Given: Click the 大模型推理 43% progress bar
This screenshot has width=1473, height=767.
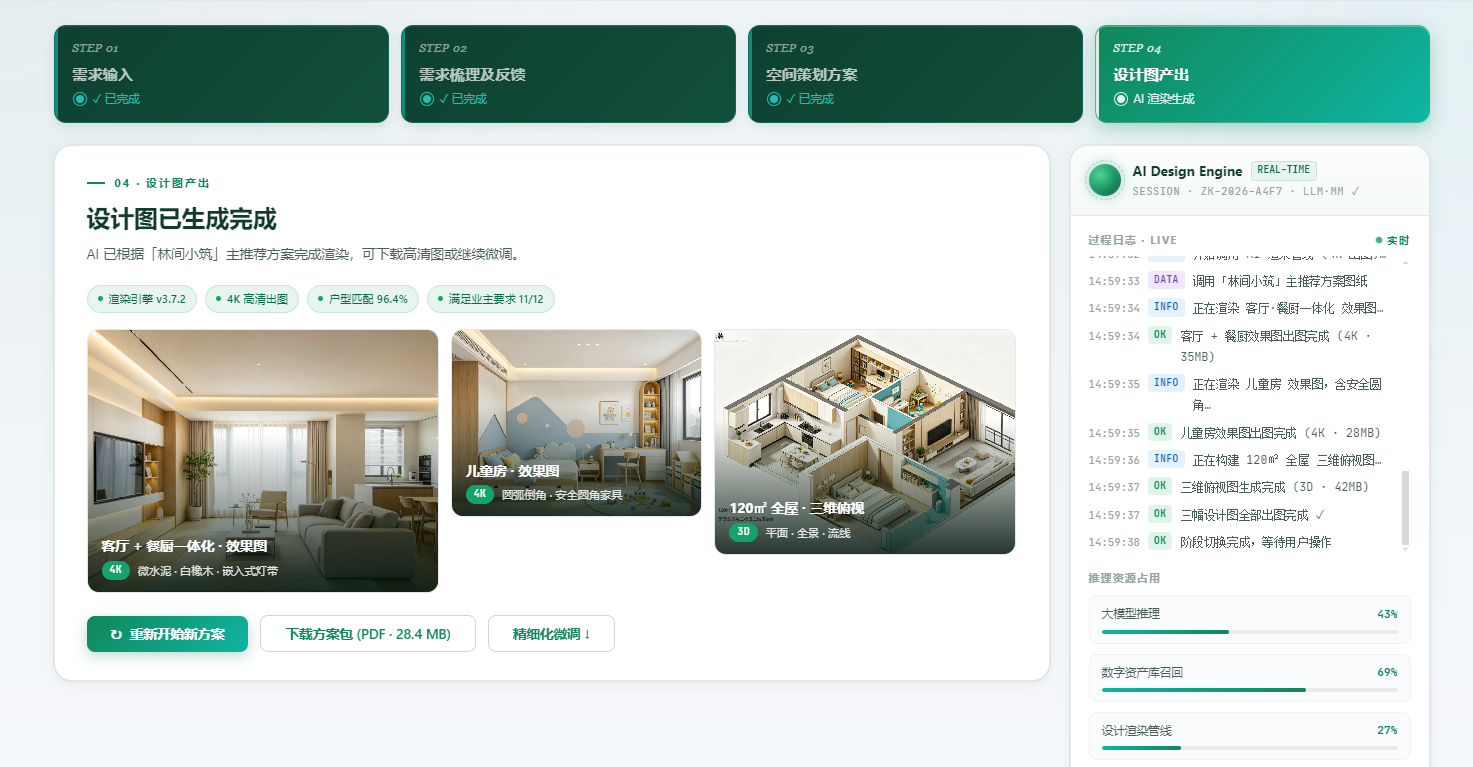Looking at the screenshot, I should (1250, 632).
